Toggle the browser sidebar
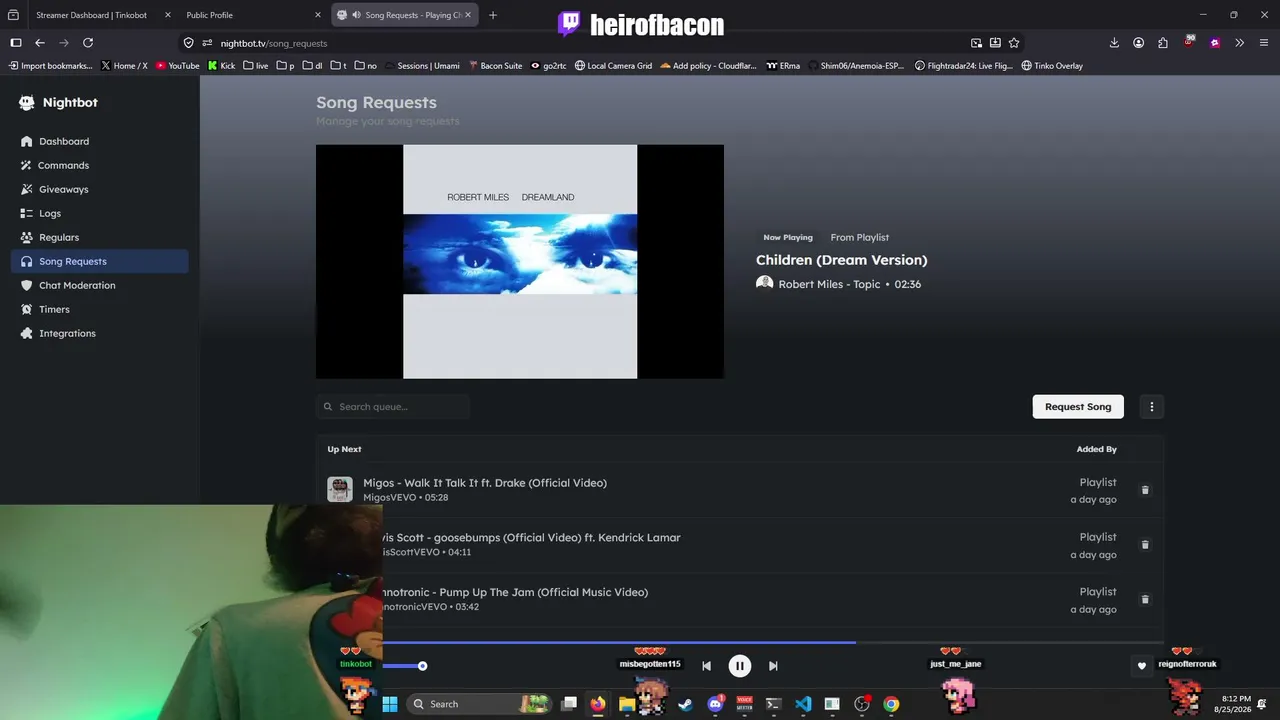Screen dimensions: 1280x720 pos(16,43)
